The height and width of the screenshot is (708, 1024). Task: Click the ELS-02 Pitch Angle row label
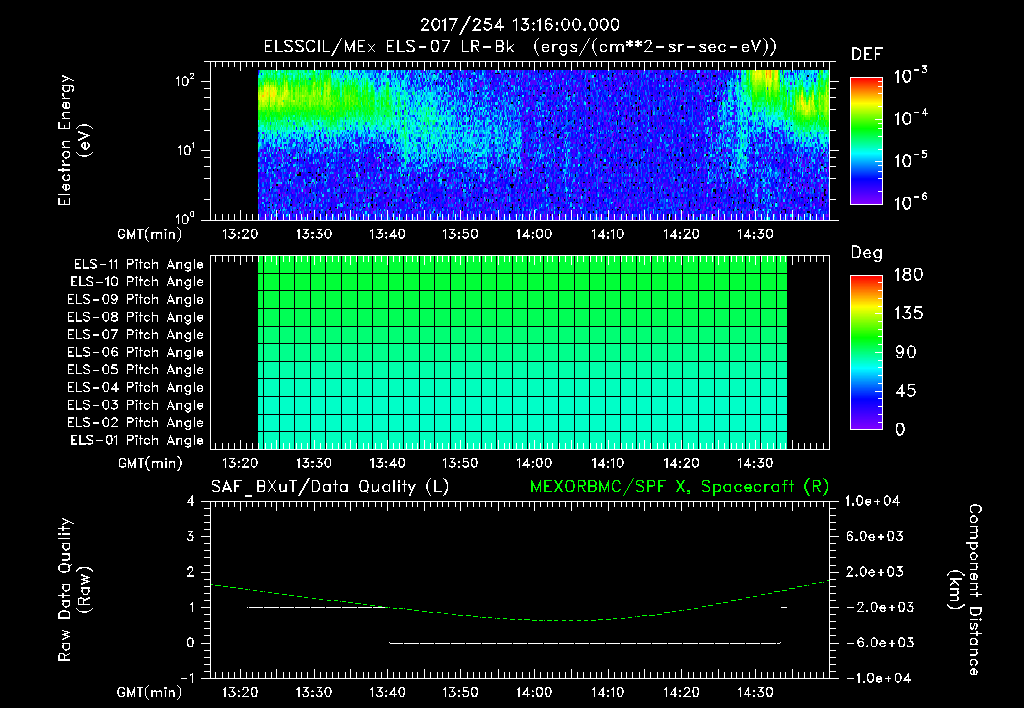[x=136, y=423]
